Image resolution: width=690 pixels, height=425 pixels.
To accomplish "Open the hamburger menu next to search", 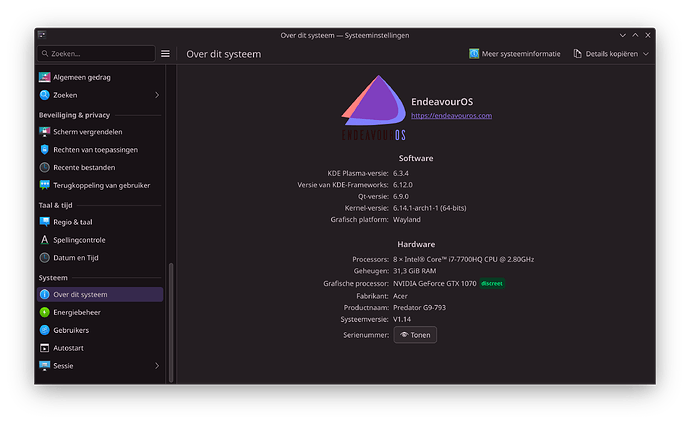I will pyautogui.click(x=165, y=54).
